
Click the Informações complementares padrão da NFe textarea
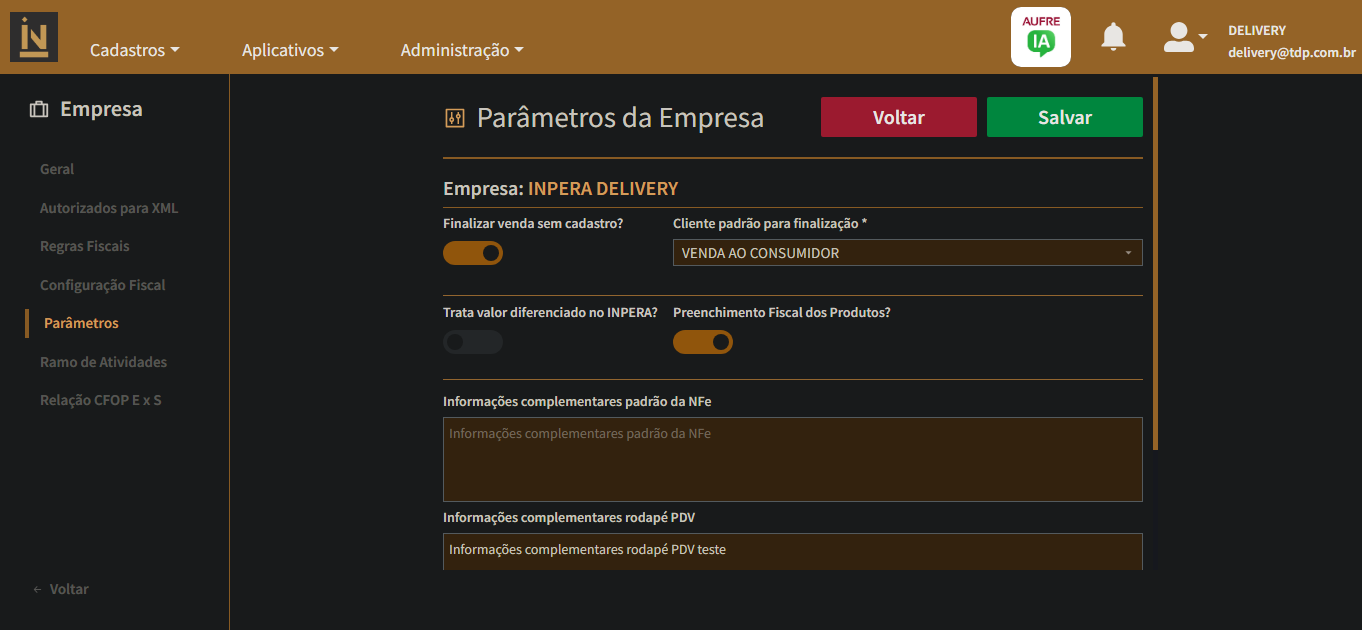click(793, 459)
